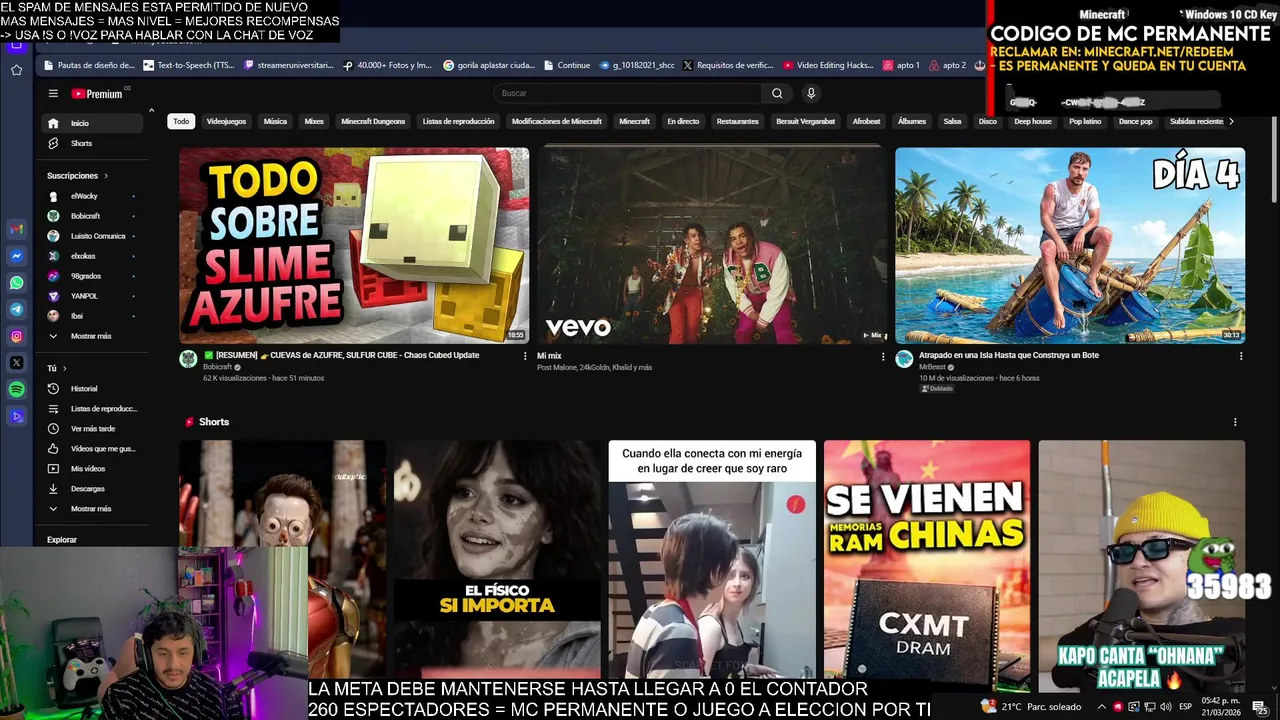This screenshot has height=720, width=1280.
Task: Expand the Suscripciones section header
Action: click(x=77, y=175)
